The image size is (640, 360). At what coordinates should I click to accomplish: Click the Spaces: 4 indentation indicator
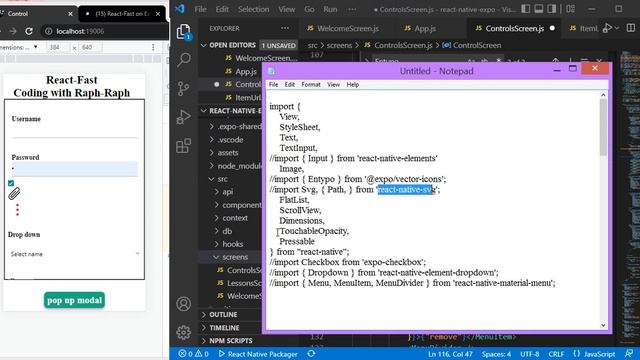pyautogui.click(x=496, y=354)
